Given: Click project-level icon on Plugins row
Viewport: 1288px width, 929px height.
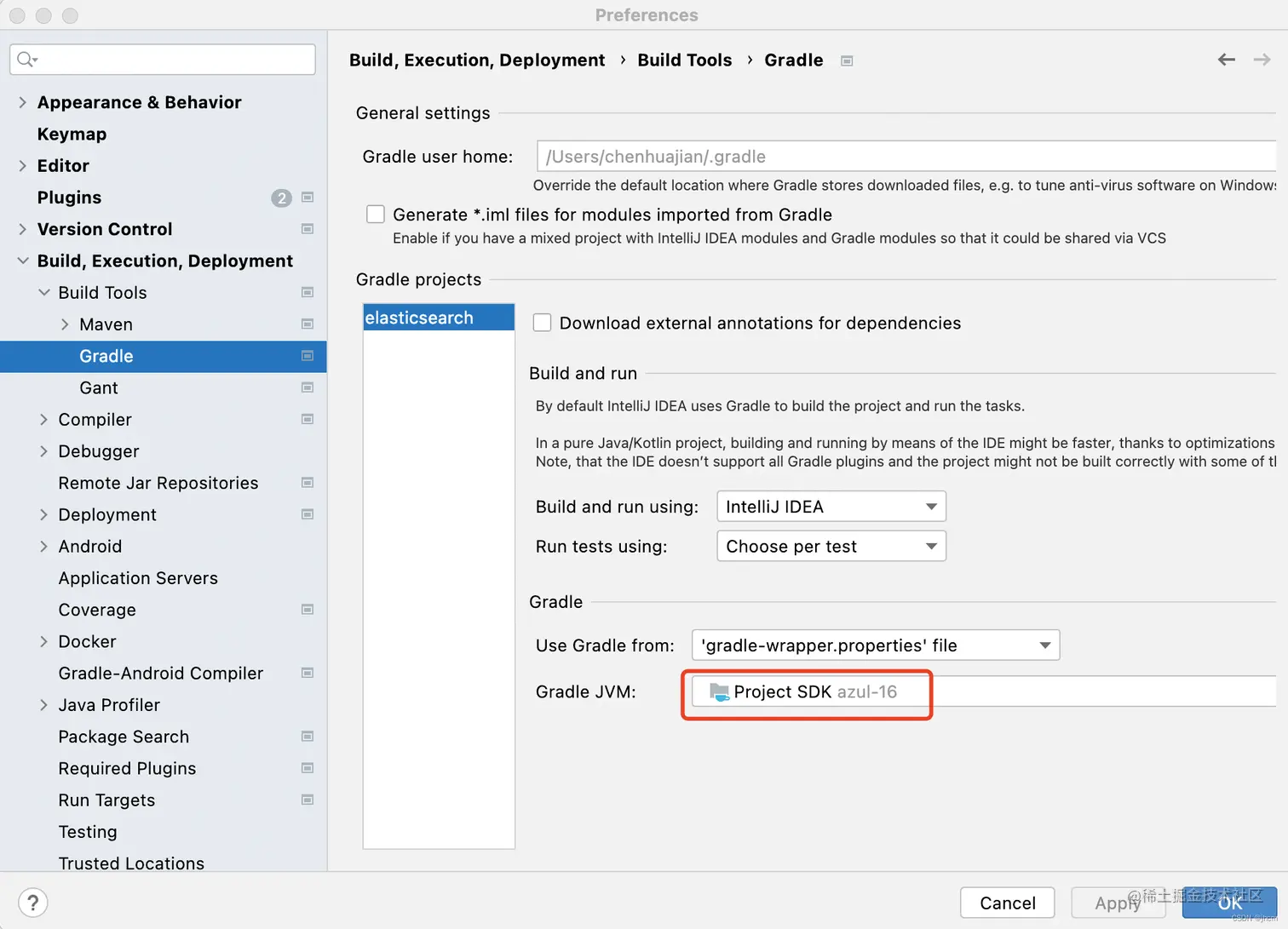Looking at the screenshot, I should (308, 198).
